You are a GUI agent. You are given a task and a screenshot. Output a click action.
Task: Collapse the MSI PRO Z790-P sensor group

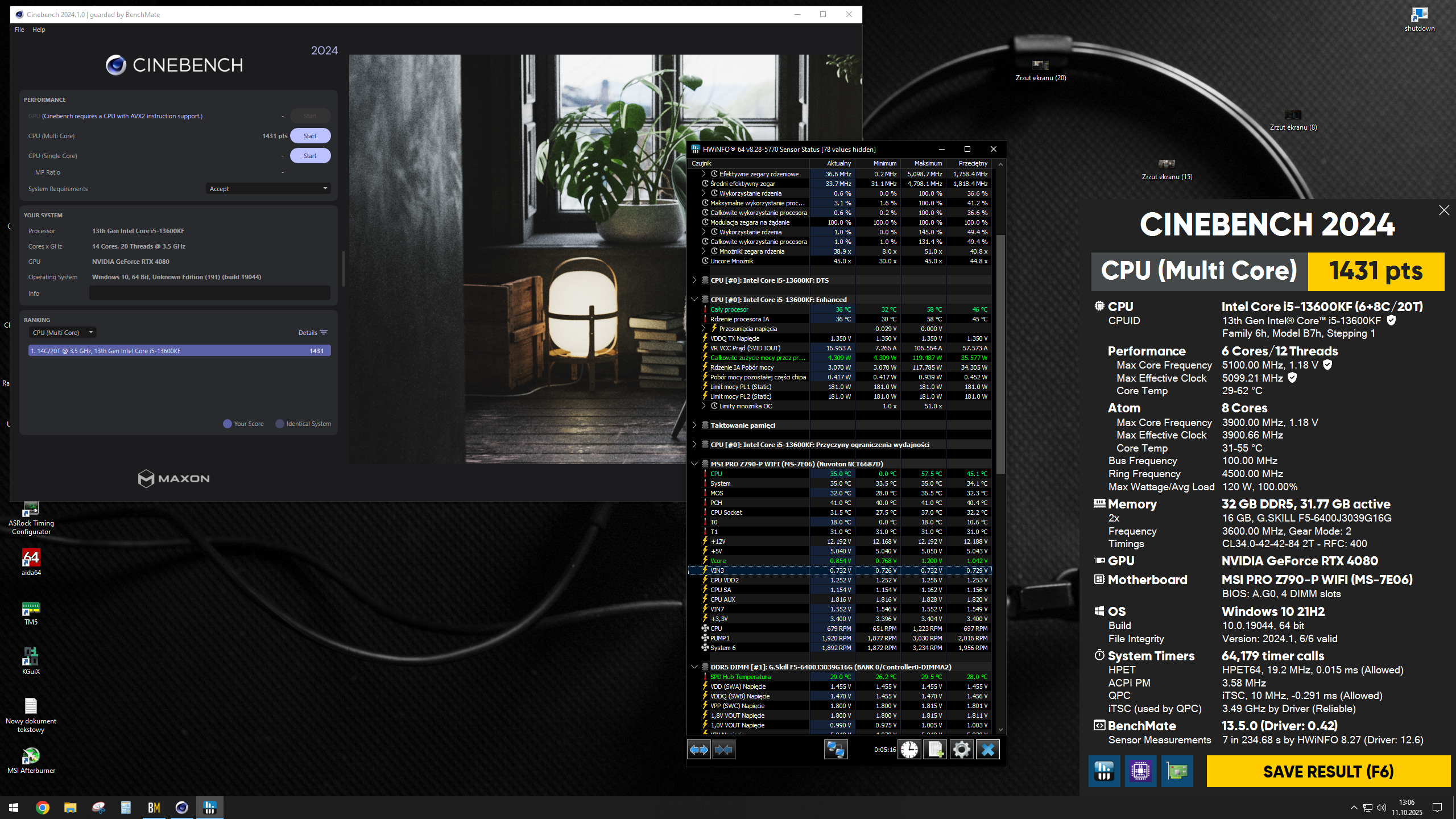pos(694,464)
